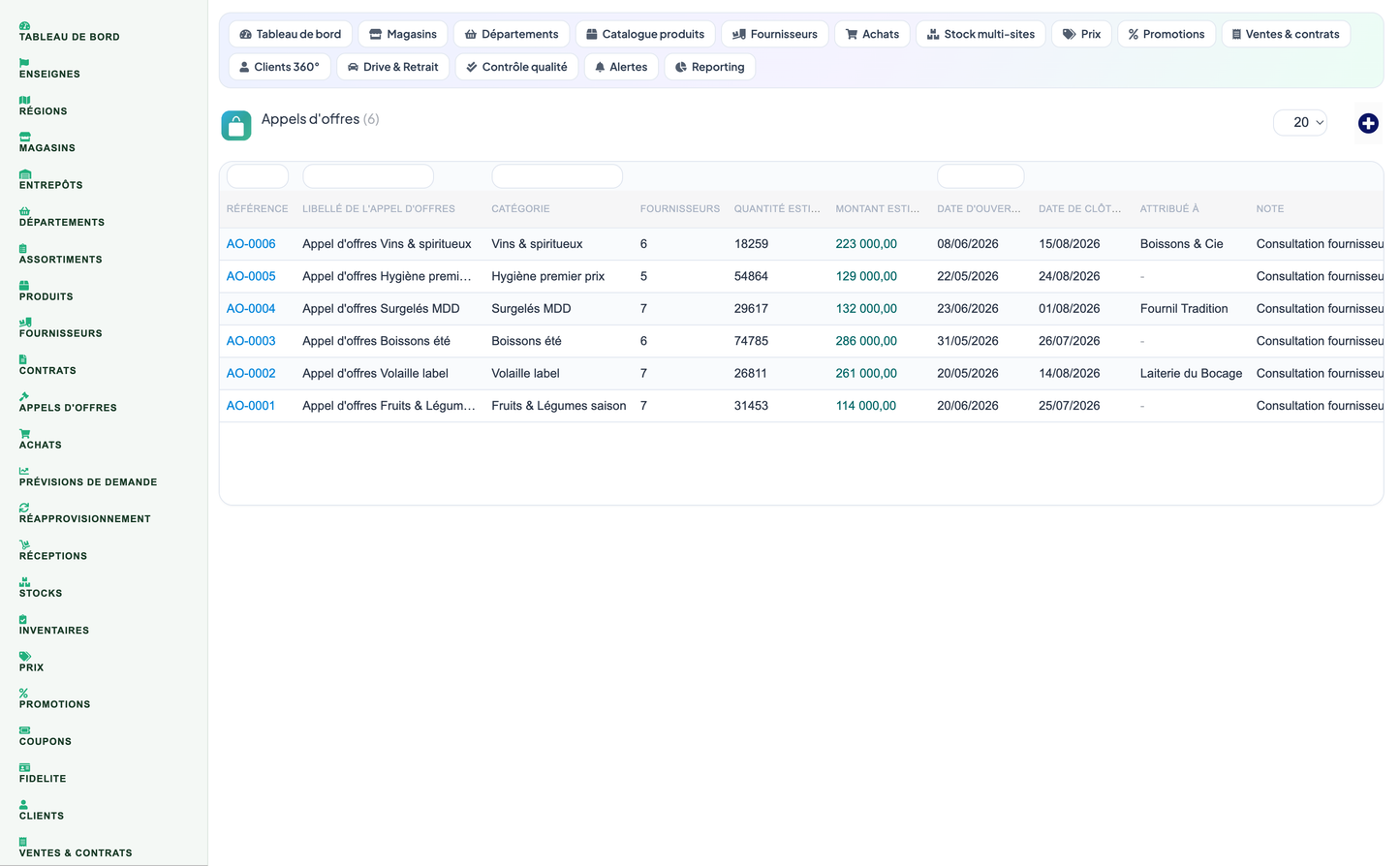The image size is (1400, 866).
Task: Click the amount 286 000,00
Action: [866, 341]
